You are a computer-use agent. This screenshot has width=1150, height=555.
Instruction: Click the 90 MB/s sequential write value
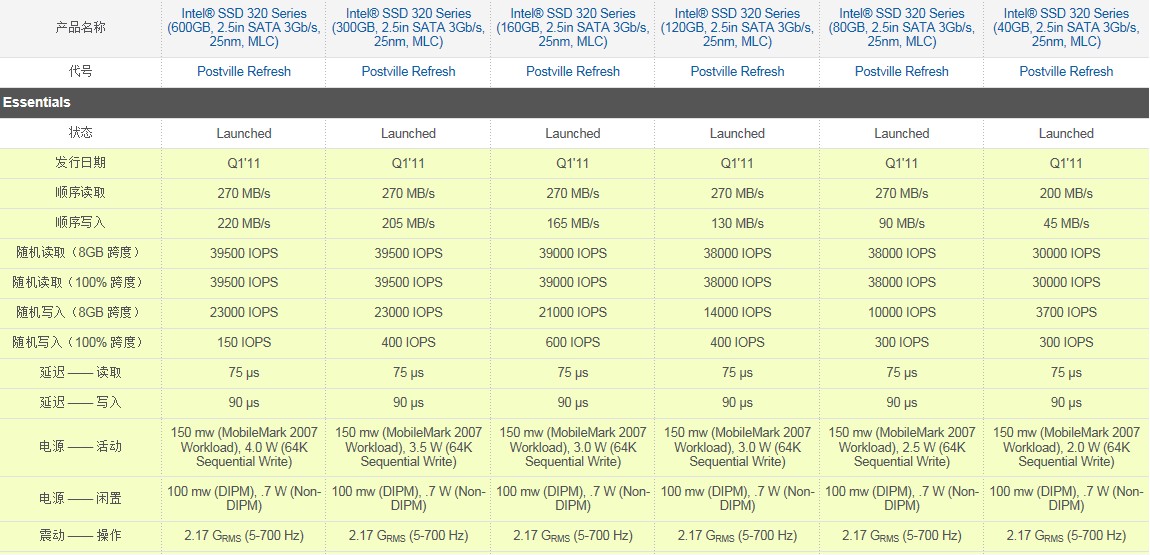pyautogui.click(x=901, y=223)
